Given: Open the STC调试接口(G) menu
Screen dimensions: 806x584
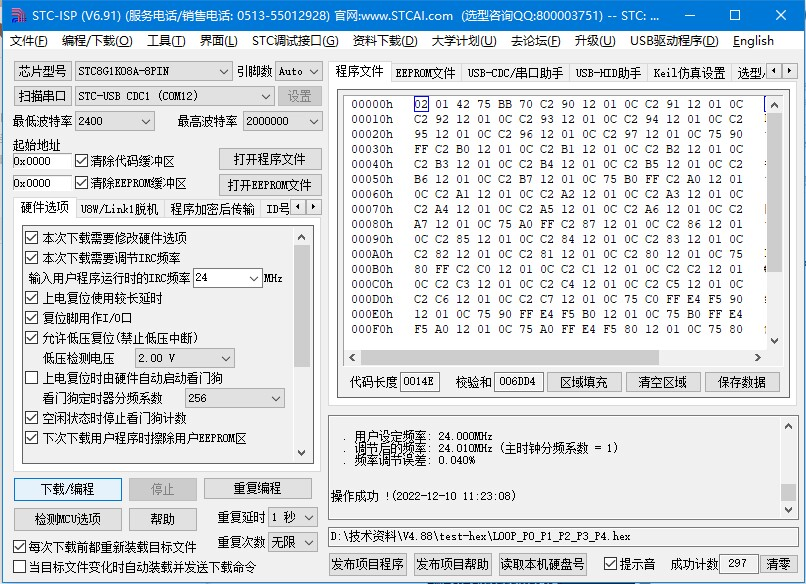Looking at the screenshot, I should [x=295, y=41].
